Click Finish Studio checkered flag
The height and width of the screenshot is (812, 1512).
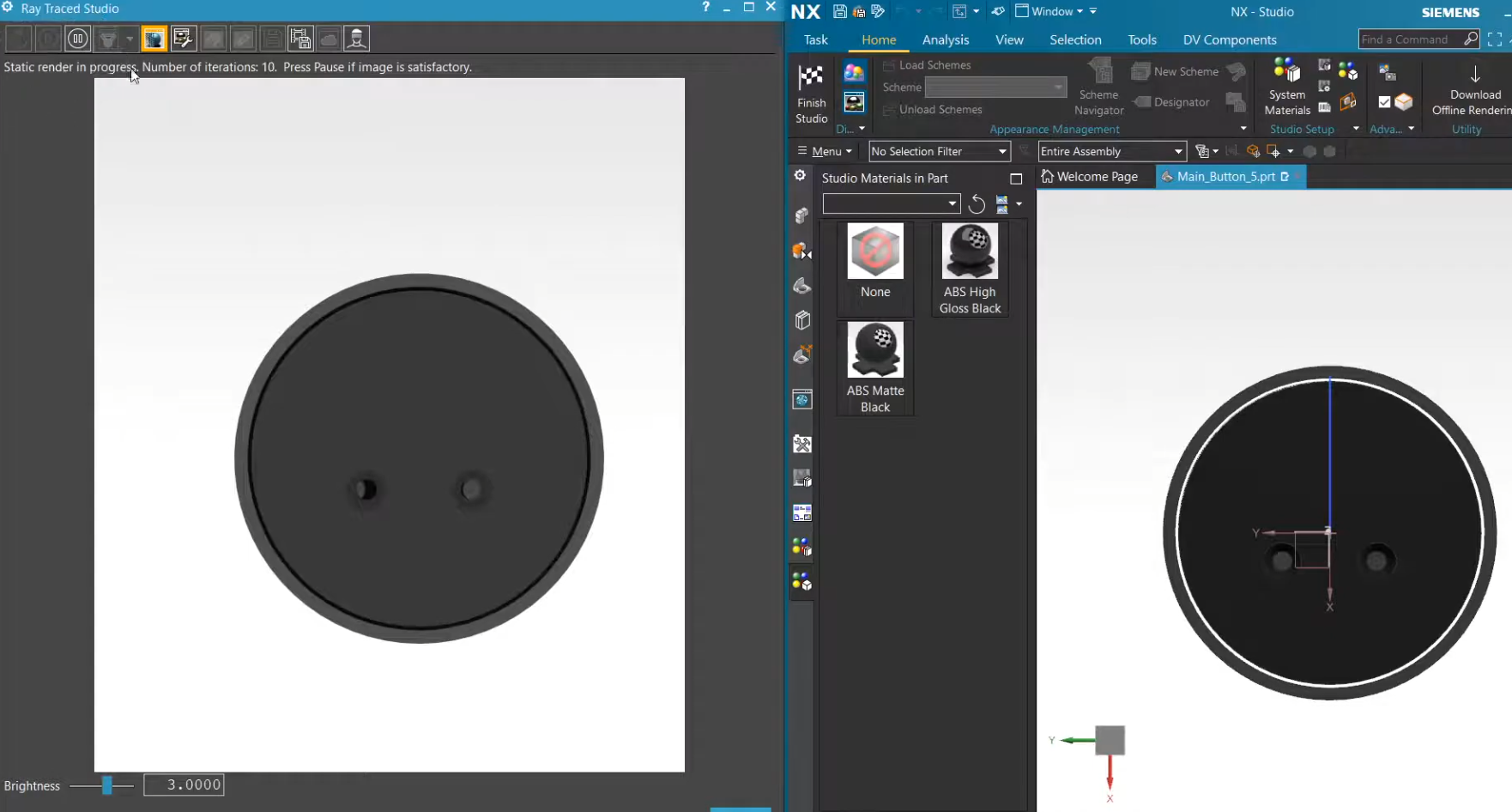[x=811, y=94]
